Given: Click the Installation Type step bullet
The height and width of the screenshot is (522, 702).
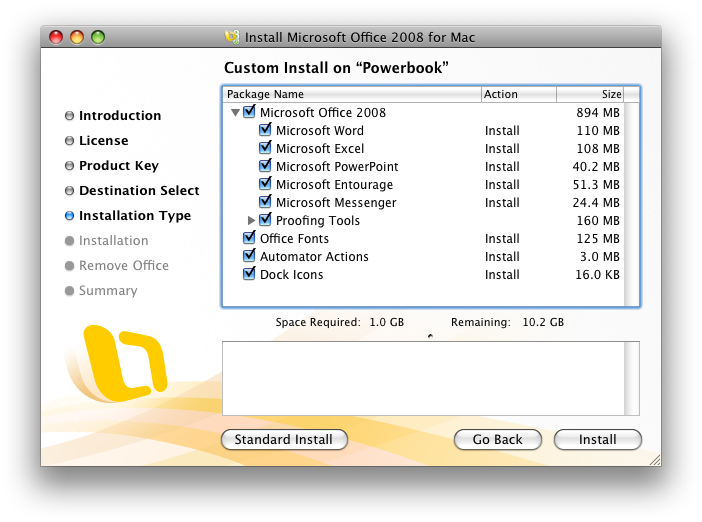Looking at the screenshot, I should pos(69,216).
